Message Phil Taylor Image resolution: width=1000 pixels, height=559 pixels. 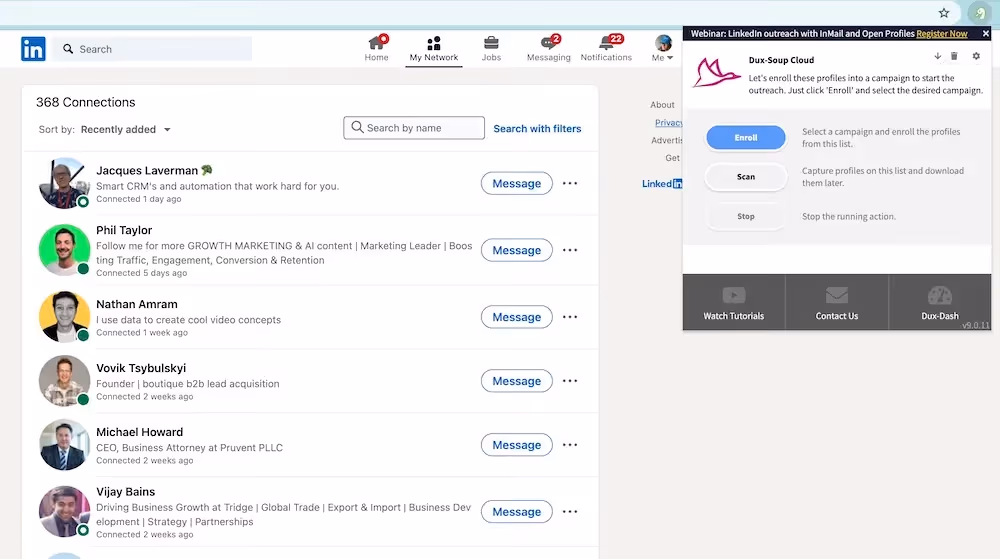pyautogui.click(x=517, y=250)
